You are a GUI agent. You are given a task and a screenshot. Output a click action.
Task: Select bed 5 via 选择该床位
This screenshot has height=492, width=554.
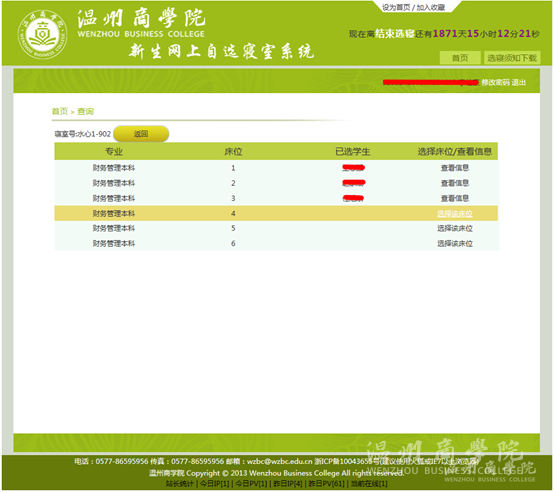click(x=455, y=229)
